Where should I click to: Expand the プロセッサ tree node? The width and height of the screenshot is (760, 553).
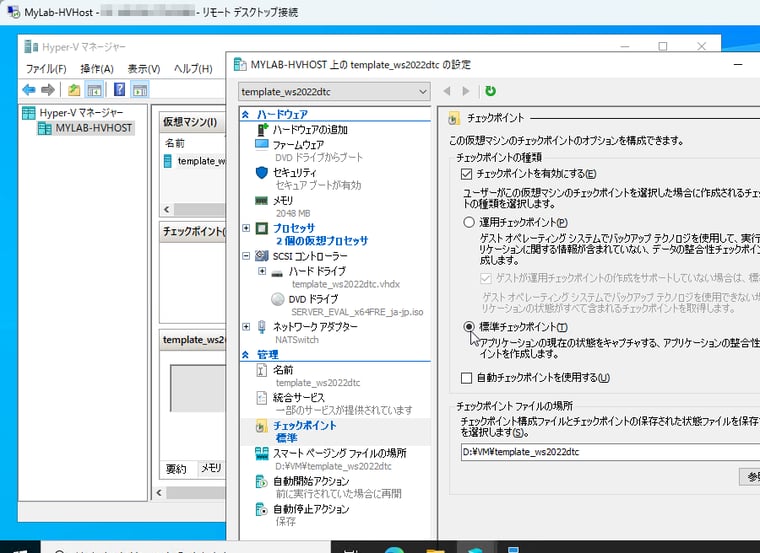[246, 227]
